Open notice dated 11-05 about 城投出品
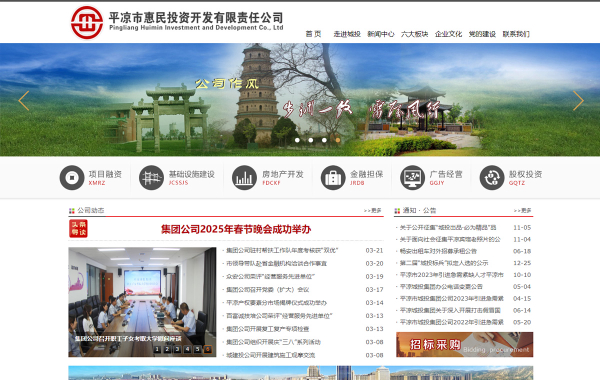 tap(448, 227)
